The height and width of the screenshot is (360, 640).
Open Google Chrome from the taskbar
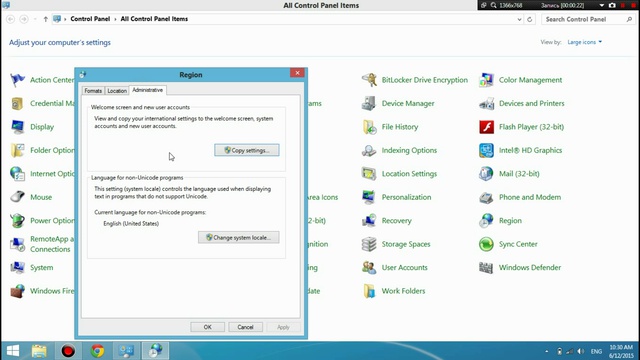pyautogui.click(x=97, y=351)
